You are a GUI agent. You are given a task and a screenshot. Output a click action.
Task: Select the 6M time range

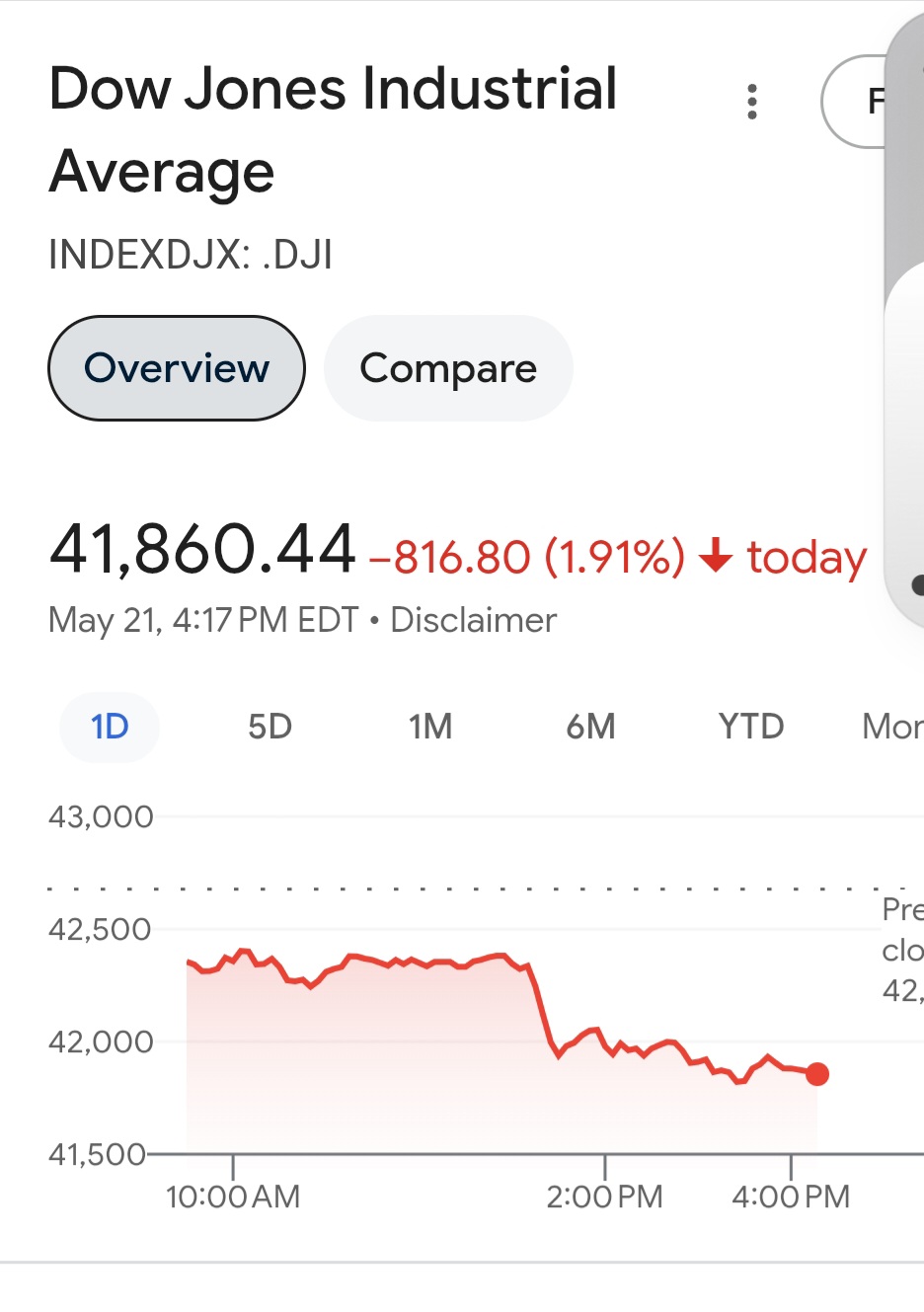590,728
